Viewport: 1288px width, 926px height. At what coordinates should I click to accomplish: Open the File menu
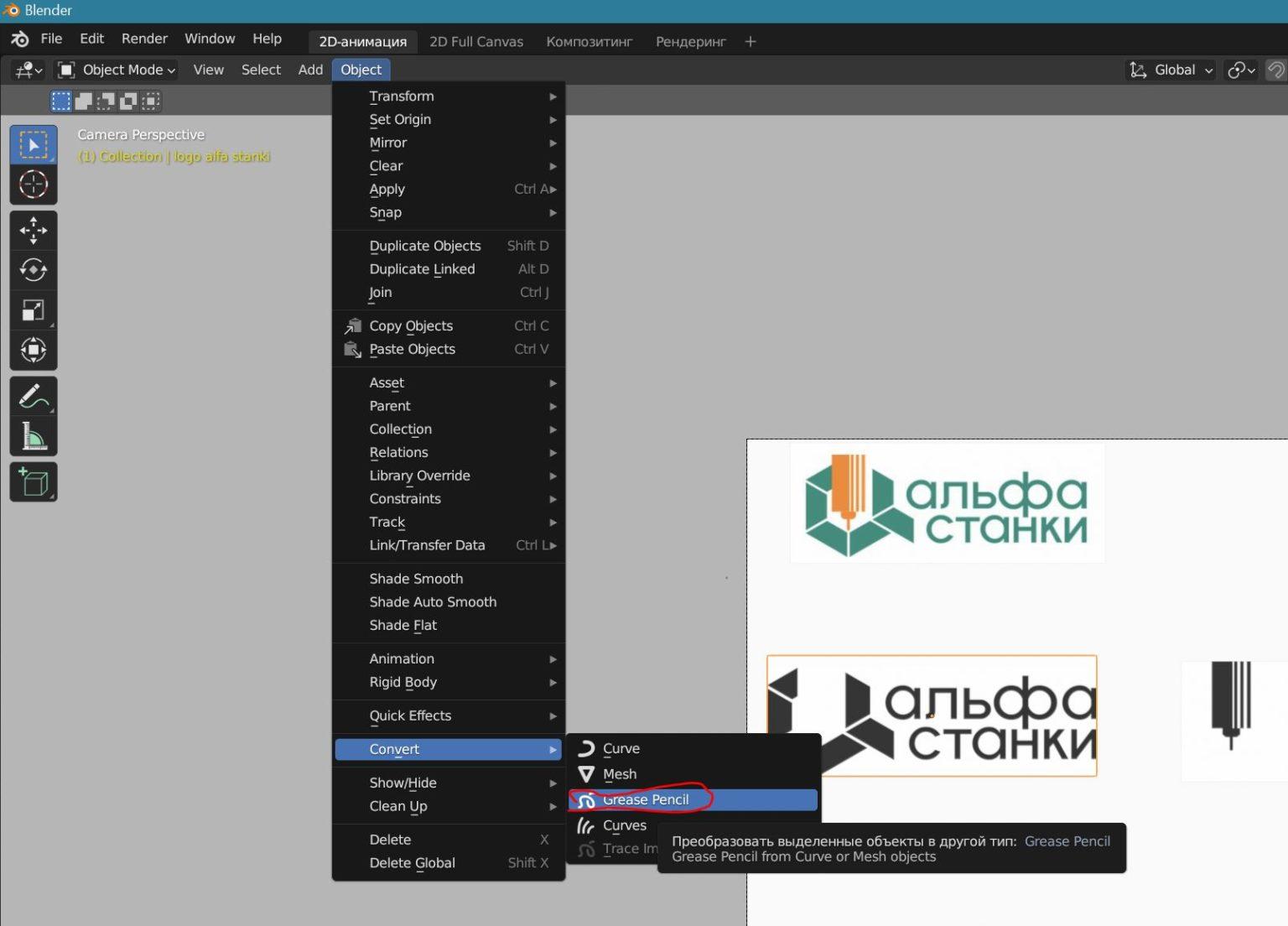tap(51, 39)
